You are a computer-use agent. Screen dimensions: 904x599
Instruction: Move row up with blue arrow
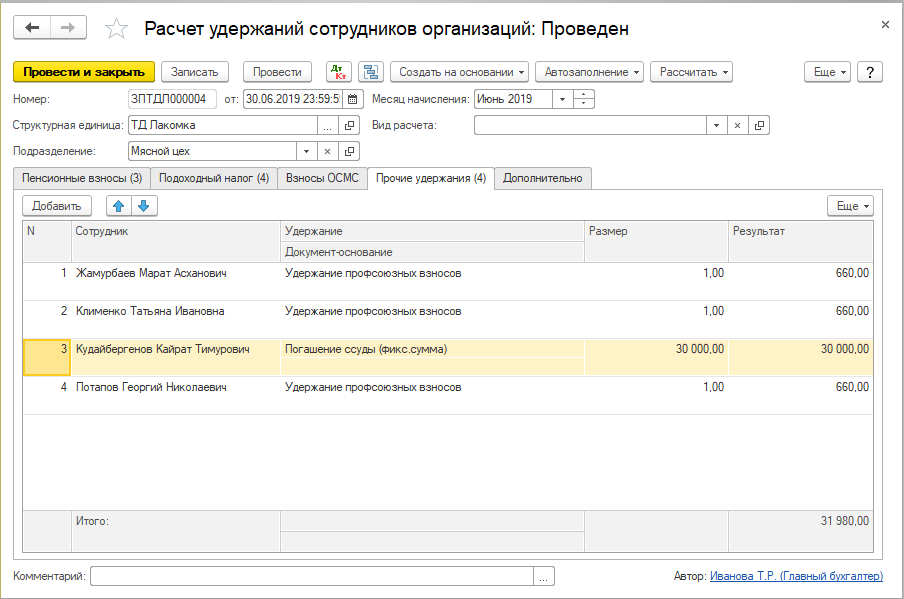click(x=119, y=206)
